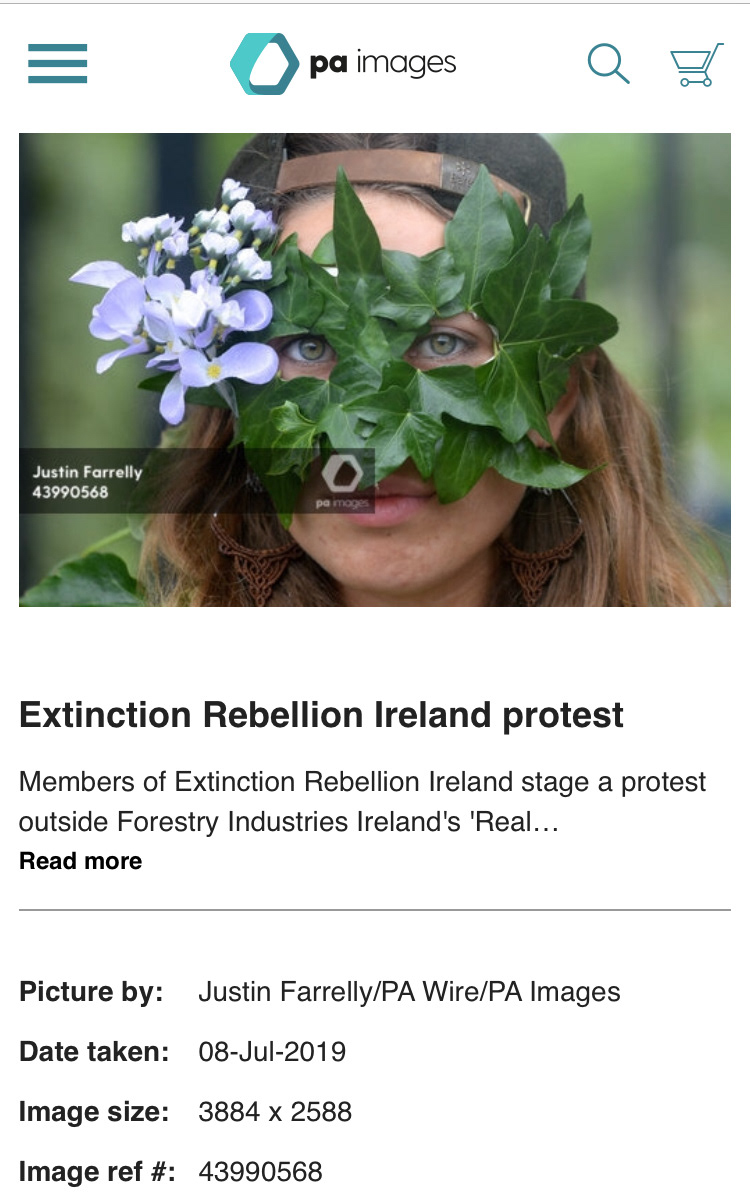
Task: Expand description with Read more
Action: (x=81, y=860)
